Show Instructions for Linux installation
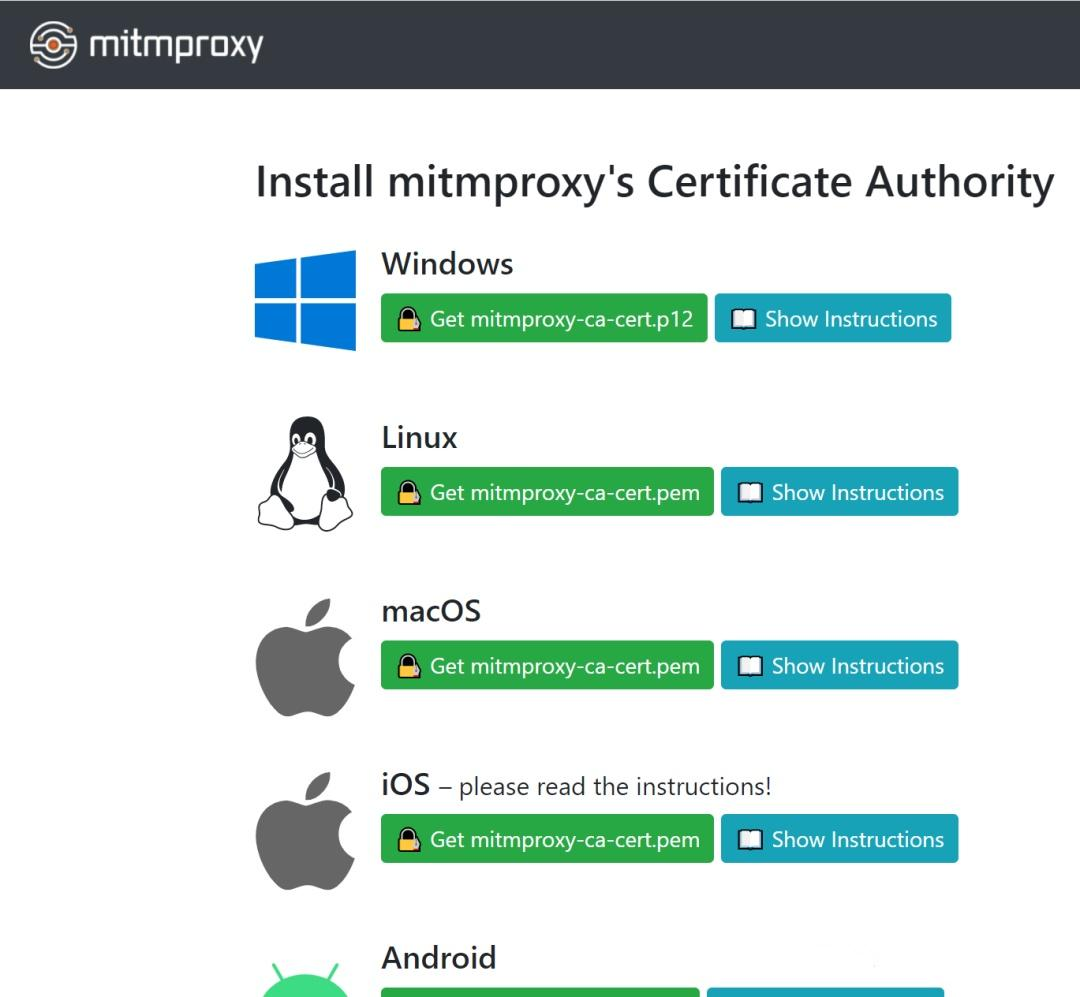Image resolution: width=1080 pixels, height=997 pixels. tap(840, 492)
